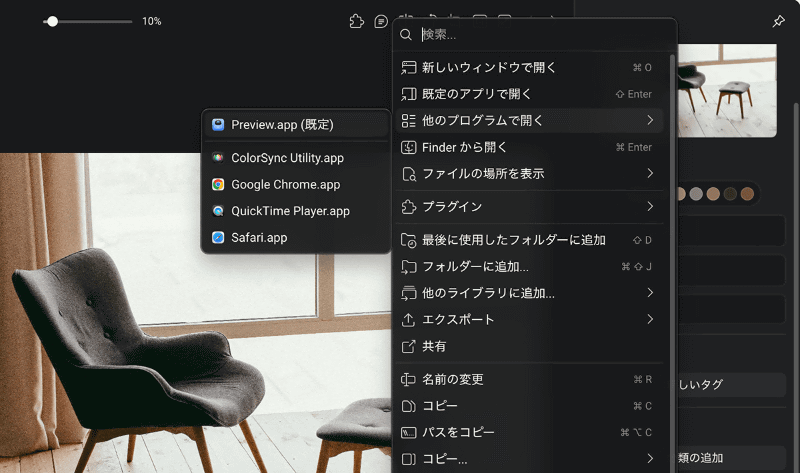Click the zoom slider handle at 10%

pos(52,21)
